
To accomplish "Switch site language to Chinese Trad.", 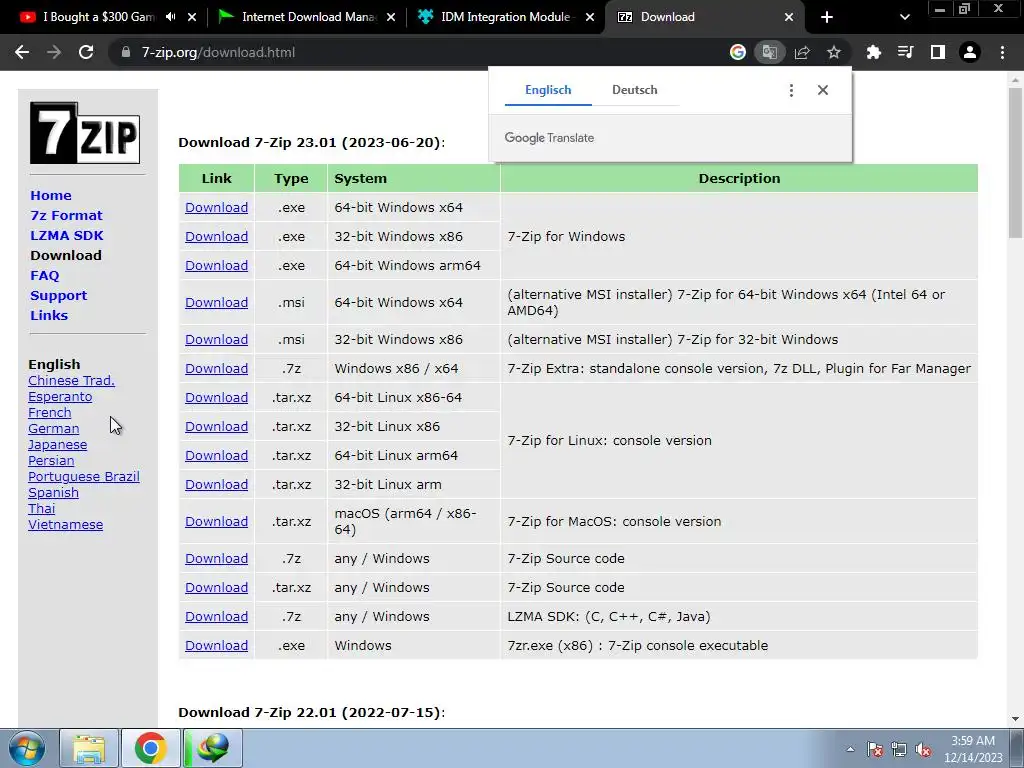I will coord(71,381).
